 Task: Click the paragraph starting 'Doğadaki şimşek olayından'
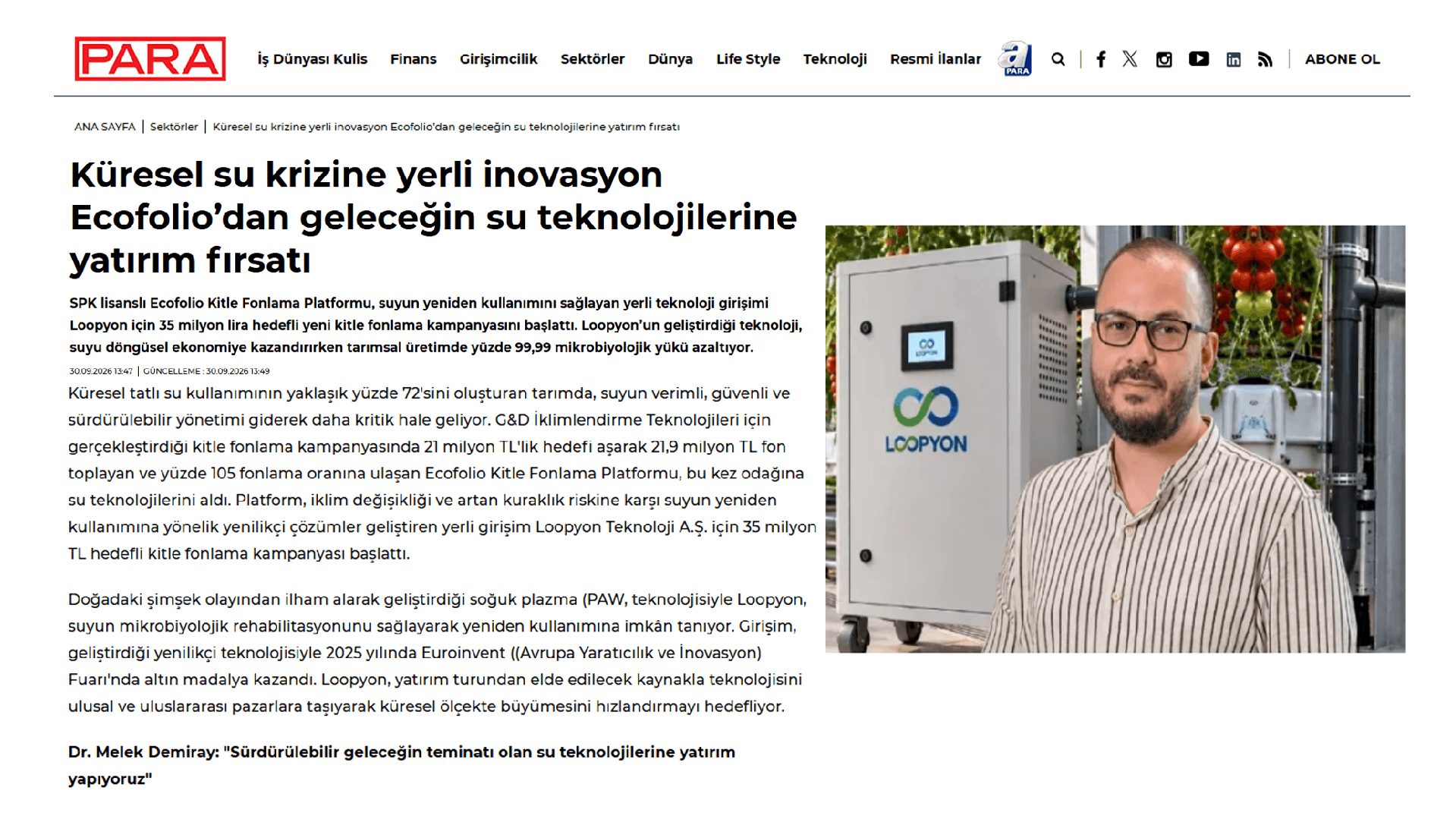pos(438,653)
